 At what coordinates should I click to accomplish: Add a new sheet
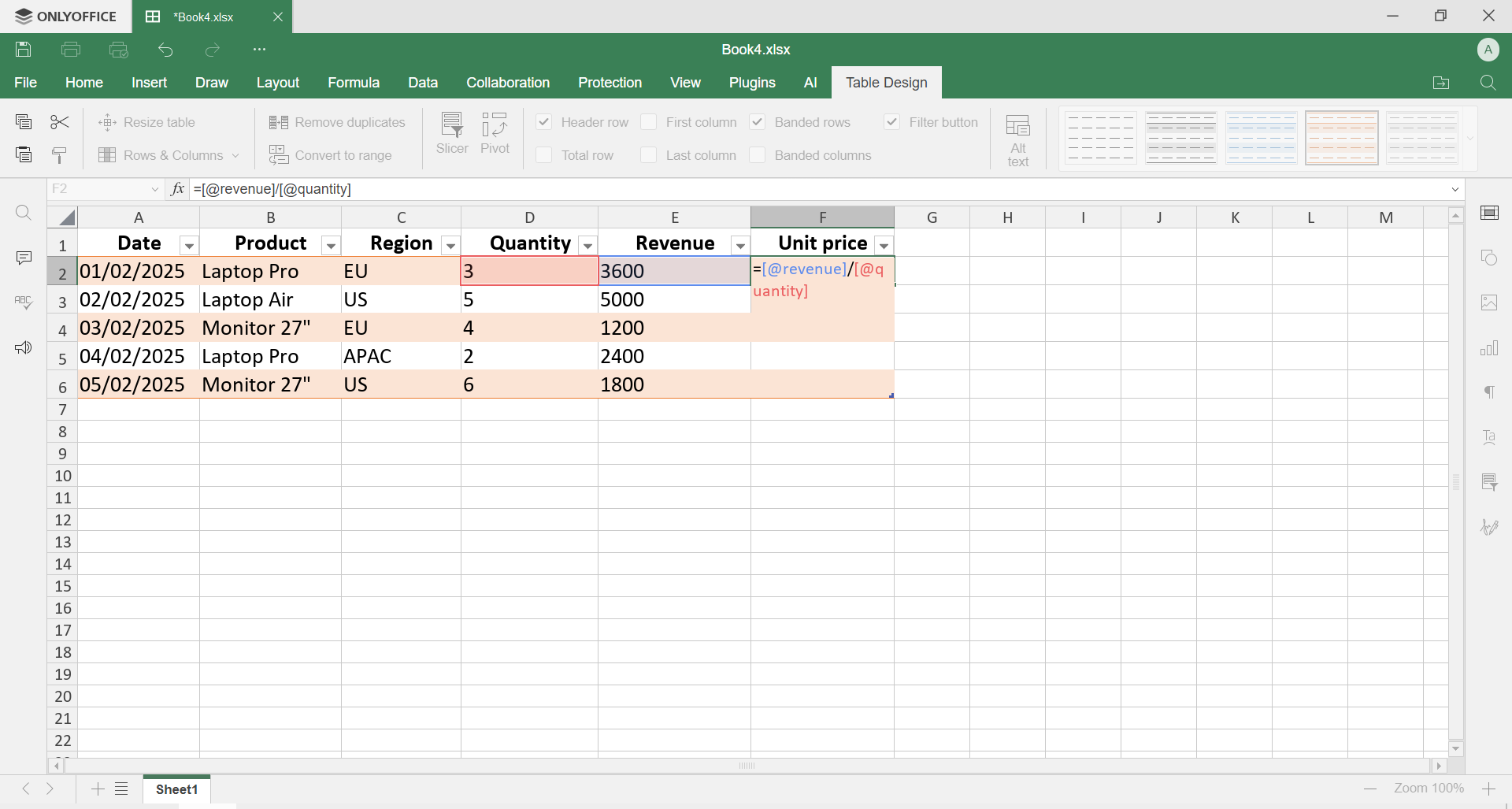(96, 789)
